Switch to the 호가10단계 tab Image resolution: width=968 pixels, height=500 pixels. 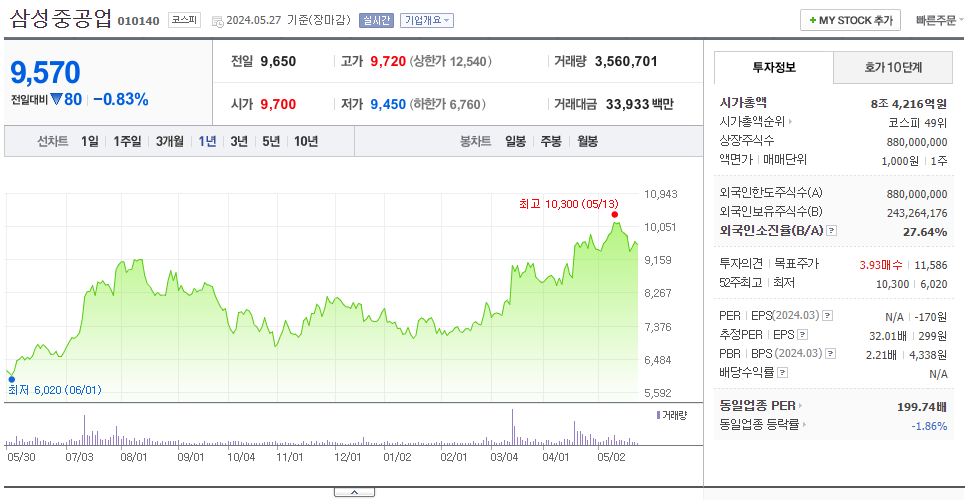tap(893, 67)
